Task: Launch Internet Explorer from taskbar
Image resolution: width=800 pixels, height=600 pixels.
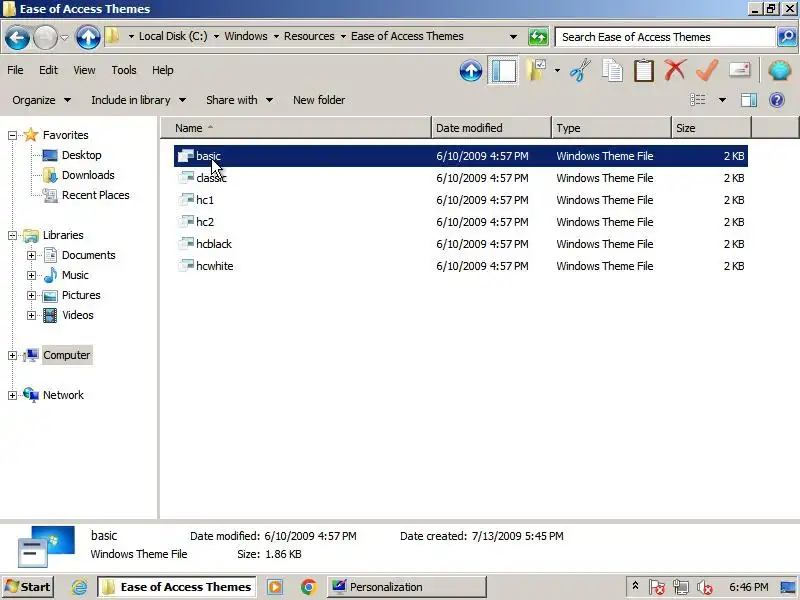Action: pos(79,587)
